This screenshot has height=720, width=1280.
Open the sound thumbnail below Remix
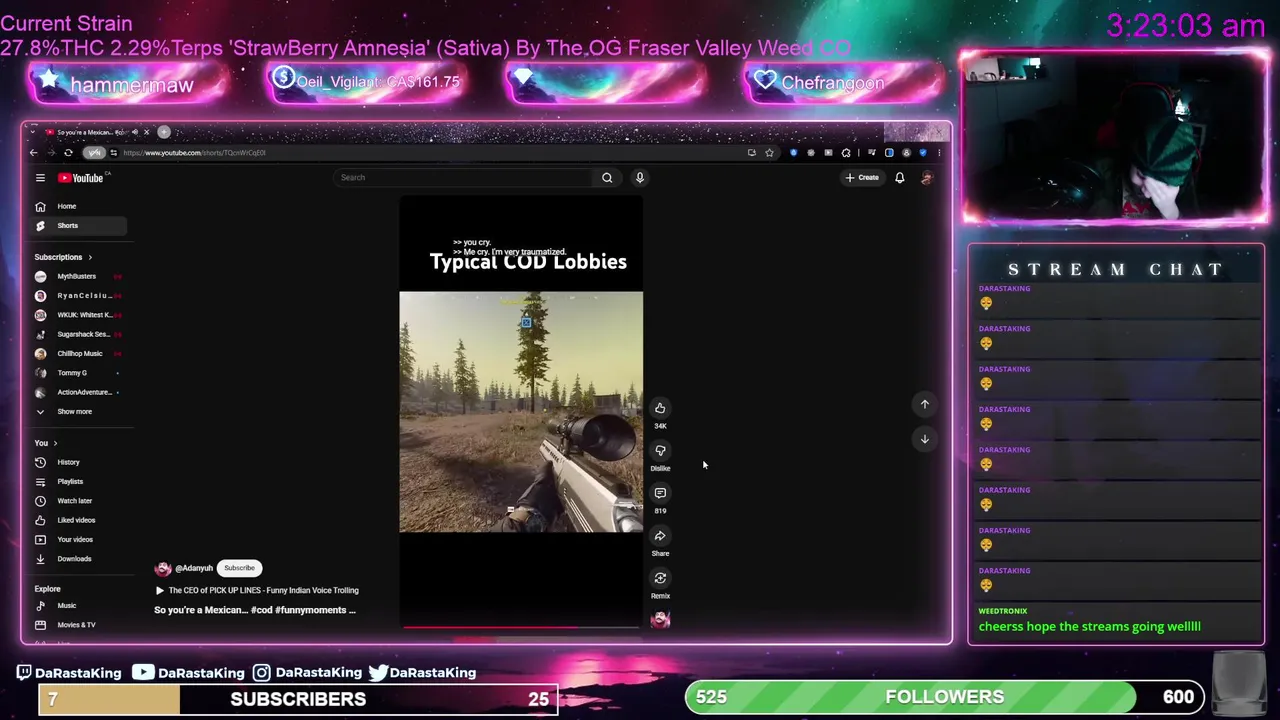click(x=660, y=620)
